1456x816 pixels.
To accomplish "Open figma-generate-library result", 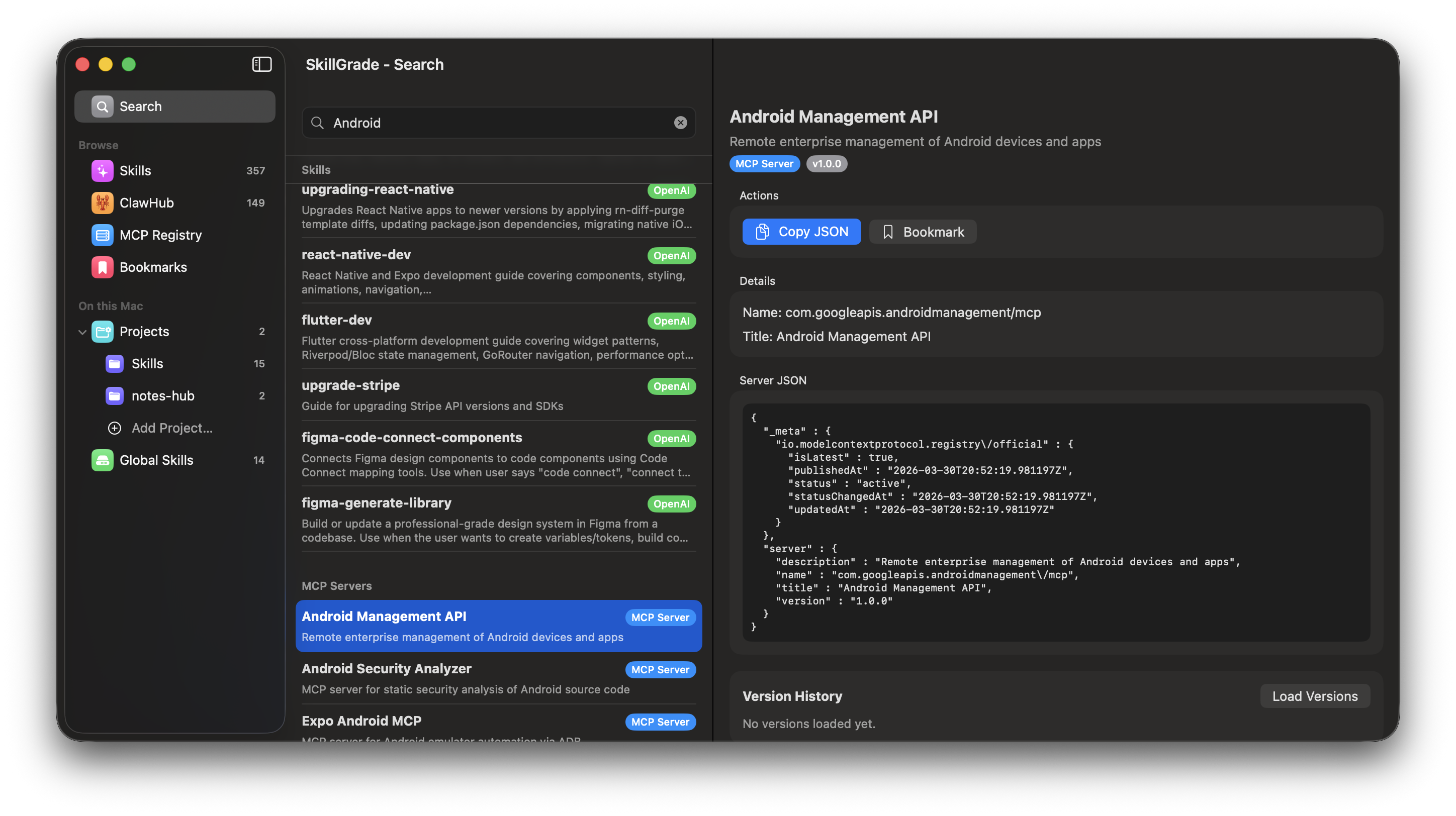I will pyautogui.click(x=499, y=520).
